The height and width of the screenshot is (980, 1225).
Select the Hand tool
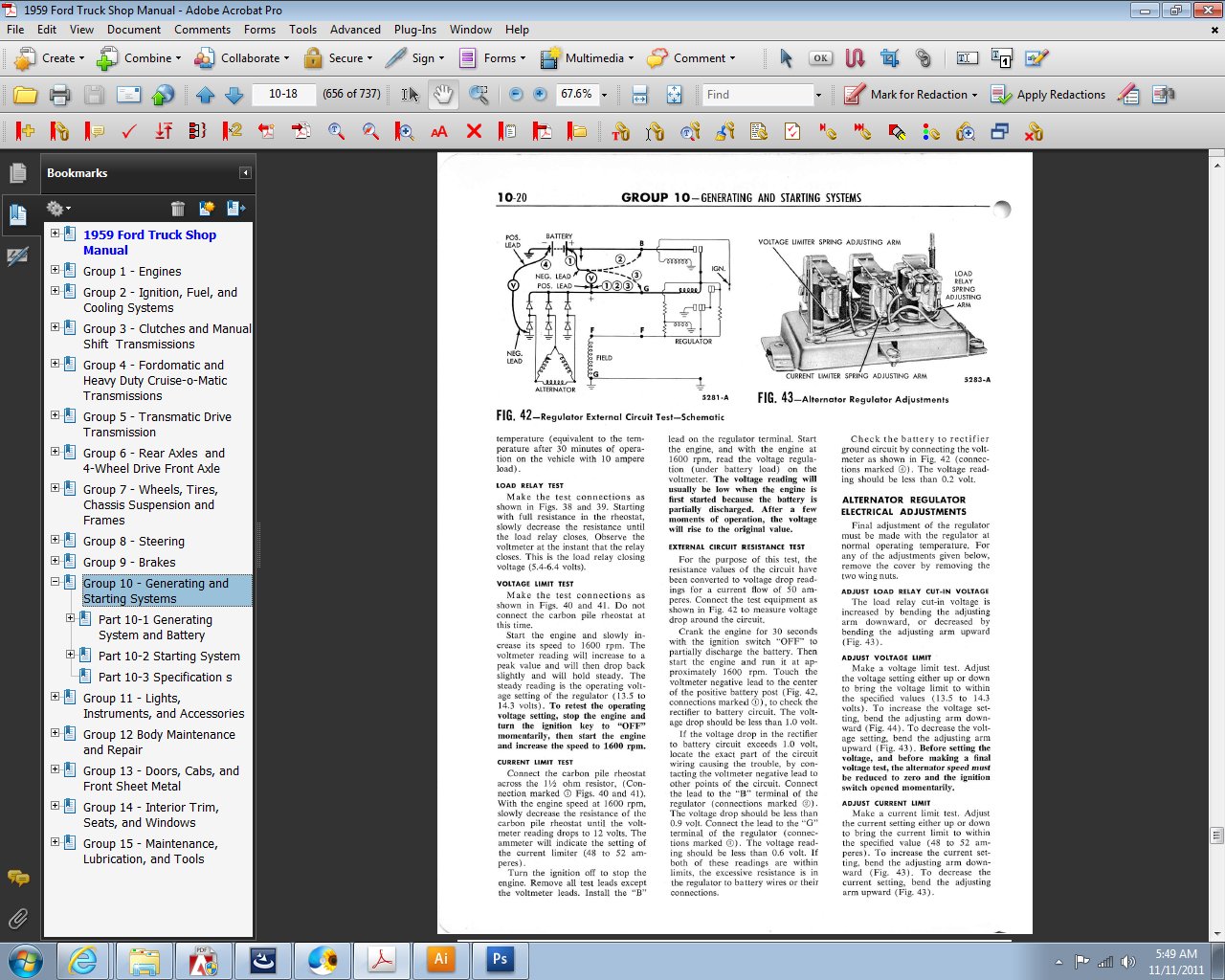click(x=441, y=95)
